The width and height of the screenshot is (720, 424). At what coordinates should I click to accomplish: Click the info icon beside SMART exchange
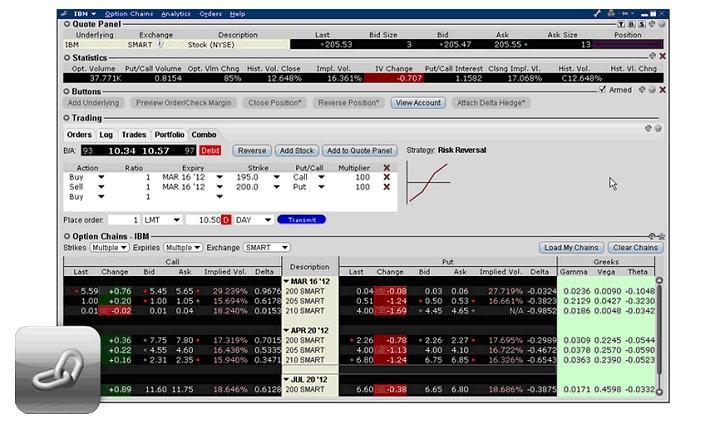pyautogui.click(x=159, y=44)
